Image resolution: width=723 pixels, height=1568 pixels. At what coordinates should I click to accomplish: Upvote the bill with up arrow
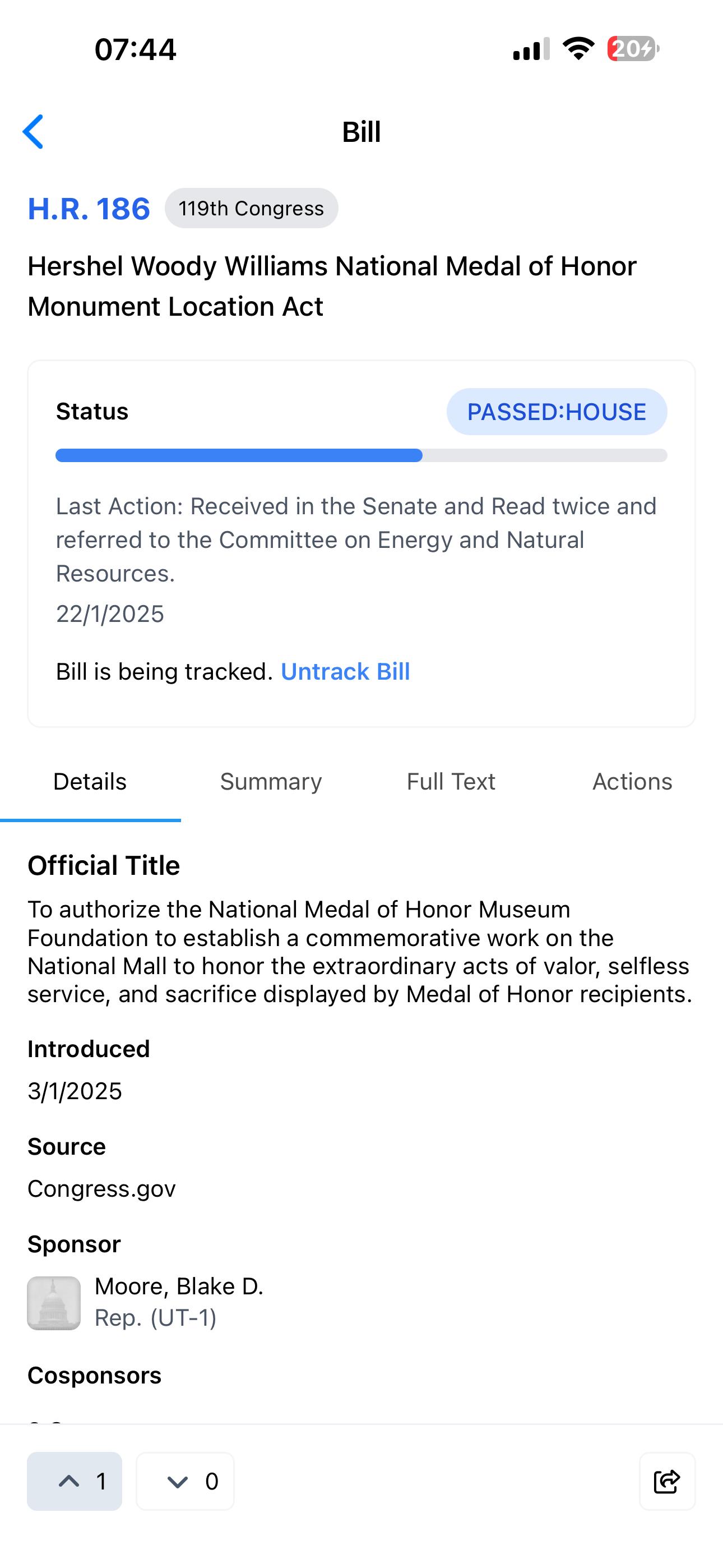click(75, 1481)
